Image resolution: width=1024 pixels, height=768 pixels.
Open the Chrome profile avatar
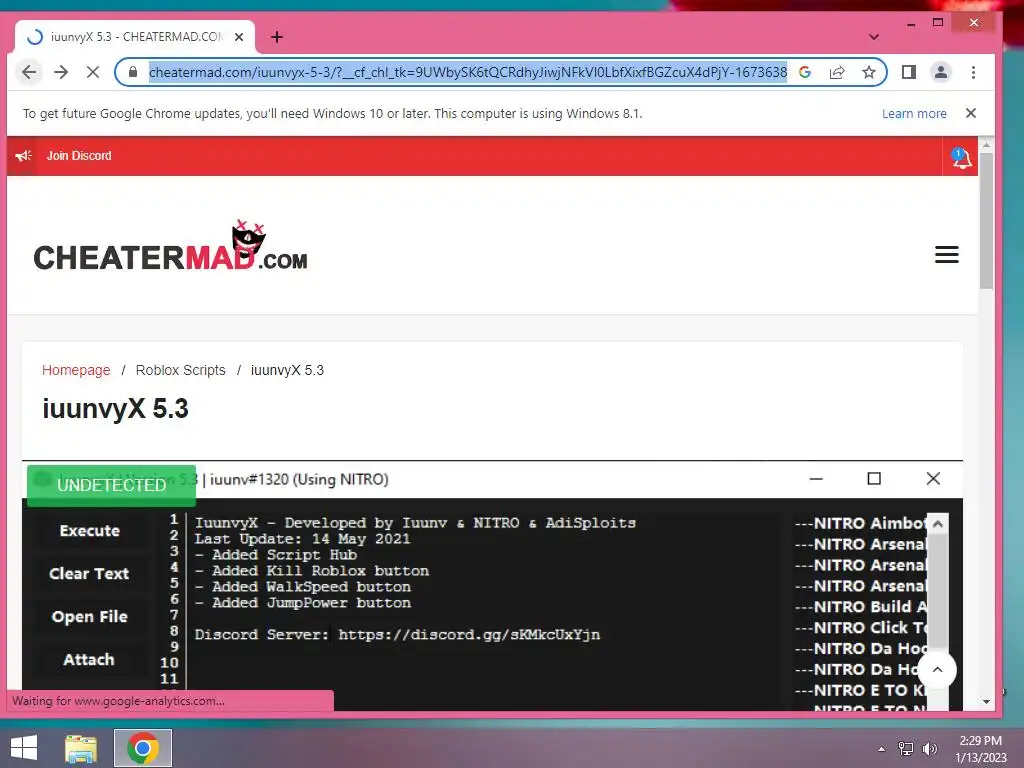[x=940, y=72]
